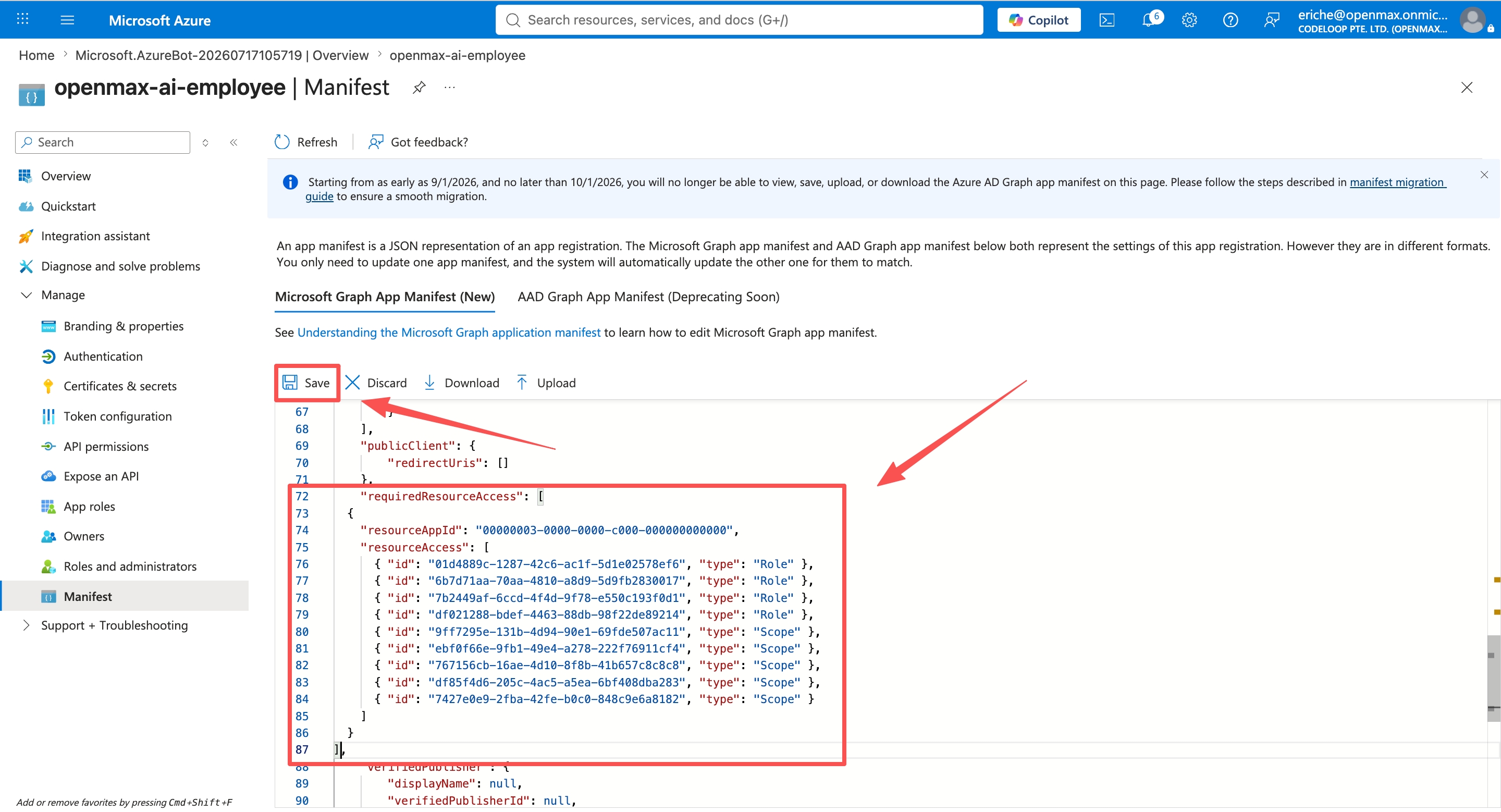Click the resourceAppId value on line 74
Image resolution: width=1501 pixels, height=812 pixels.
coord(604,531)
